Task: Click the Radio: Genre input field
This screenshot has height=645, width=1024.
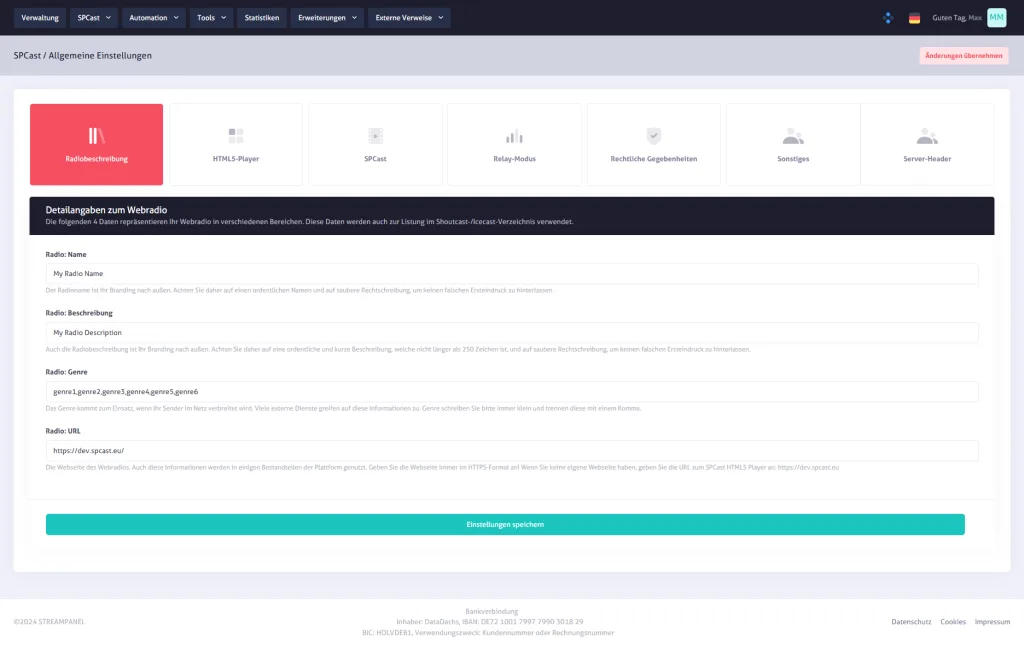Action: pyautogui.click(x=511, y=391)
